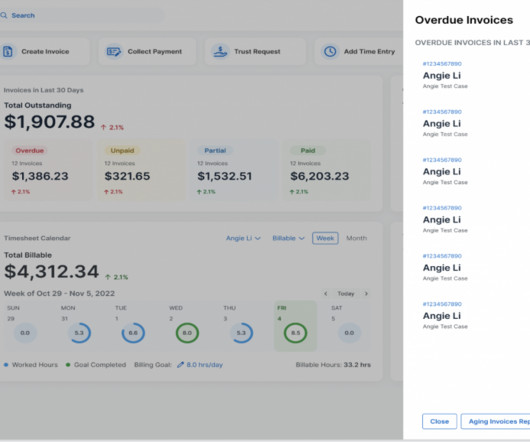Expand the Angie Li user dropdown
The height and width of the screenshot is (442, 530).
click(x=243, y=238)
